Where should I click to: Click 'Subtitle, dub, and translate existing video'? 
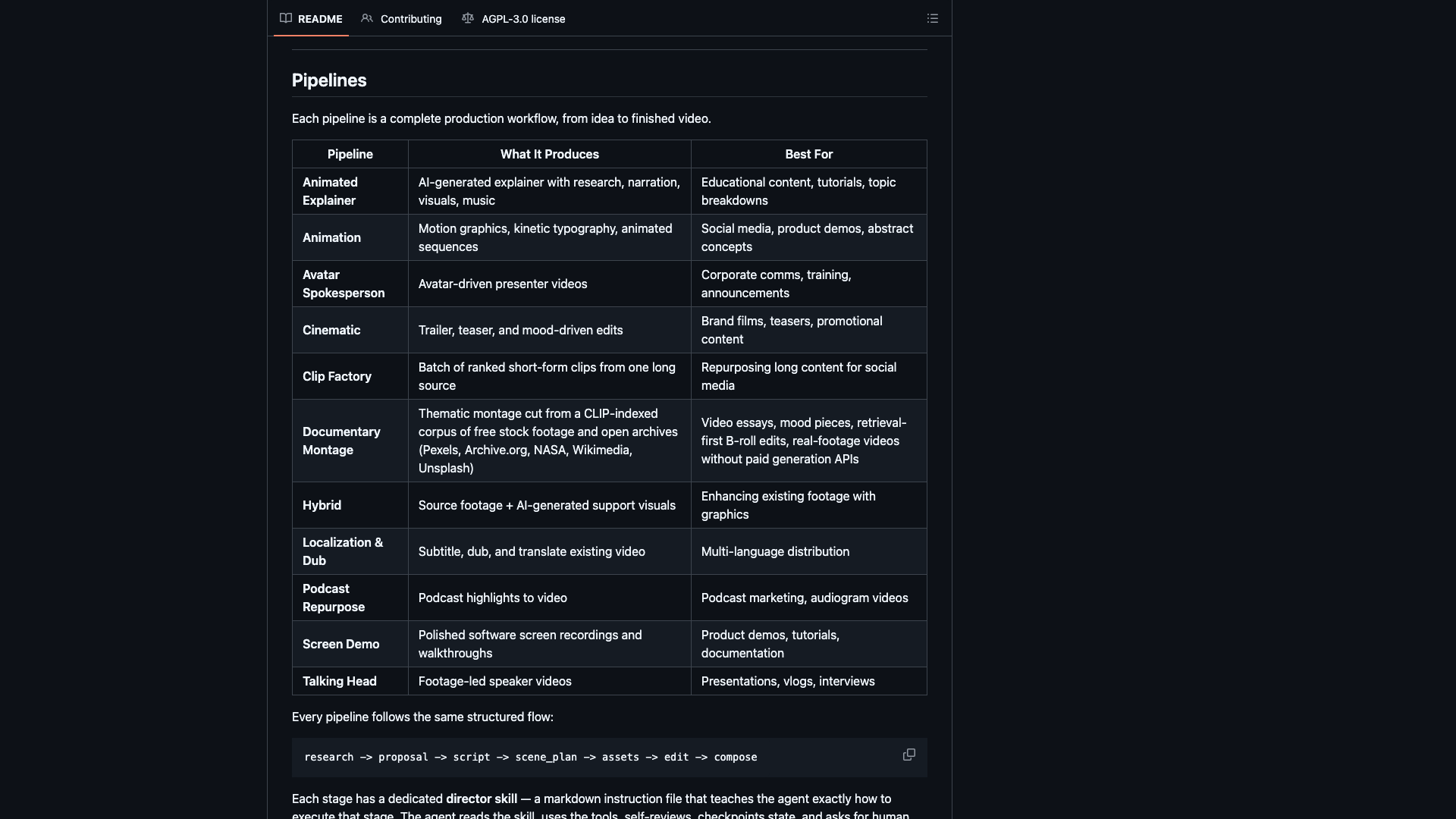coord(532,551)
